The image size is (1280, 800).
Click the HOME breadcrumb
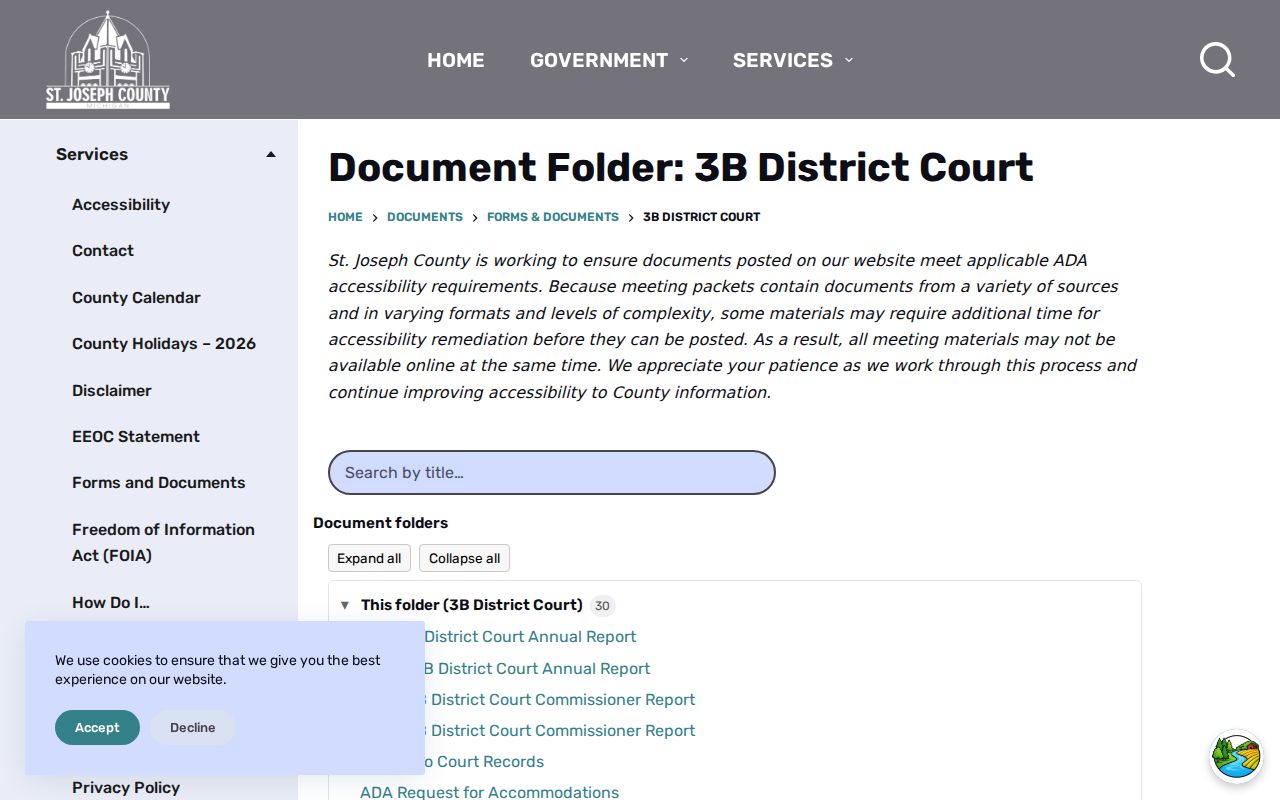click(345, 217)
